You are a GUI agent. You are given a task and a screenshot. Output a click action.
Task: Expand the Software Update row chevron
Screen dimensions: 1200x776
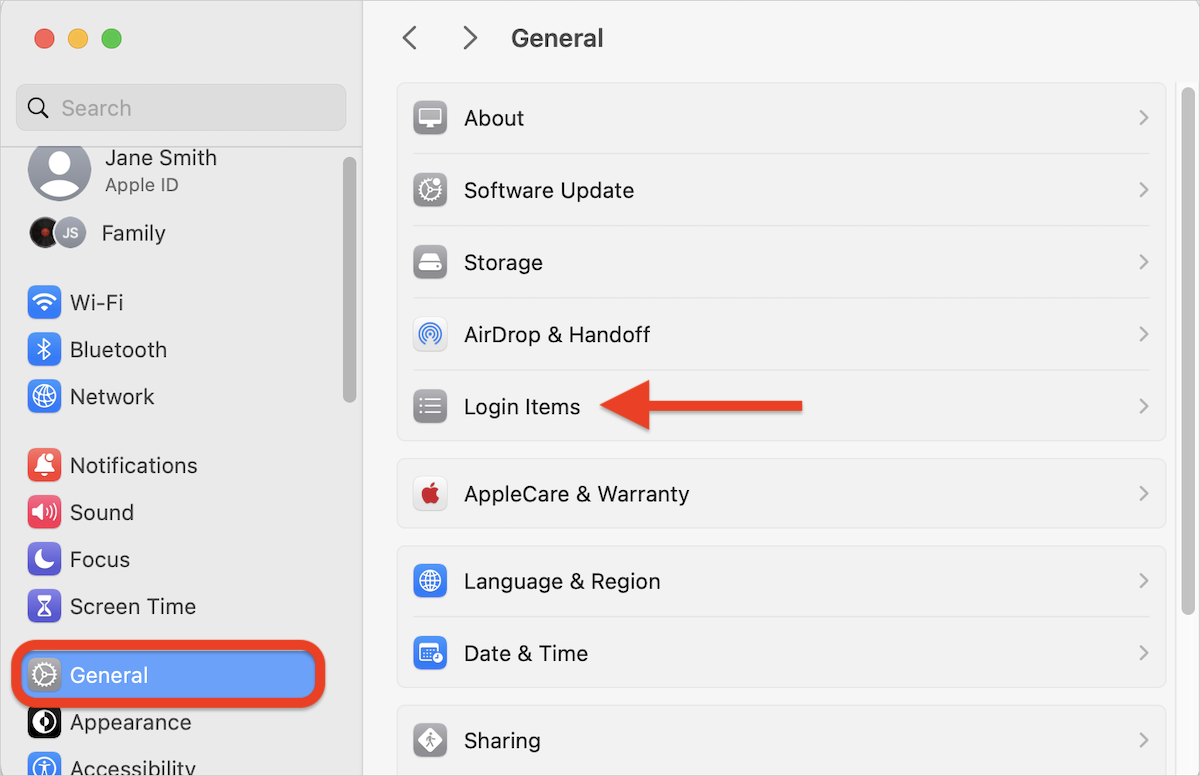tap(1143, 190)
